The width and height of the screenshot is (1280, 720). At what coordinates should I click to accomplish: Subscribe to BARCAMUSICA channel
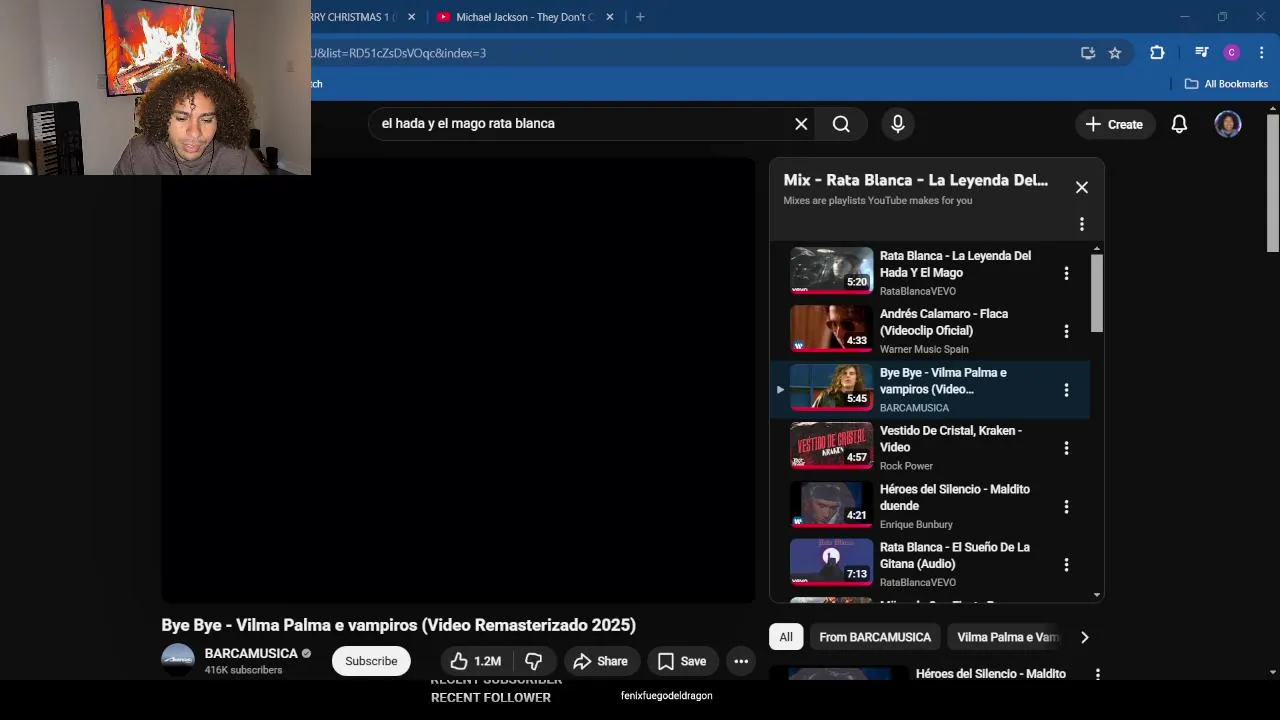371,661
